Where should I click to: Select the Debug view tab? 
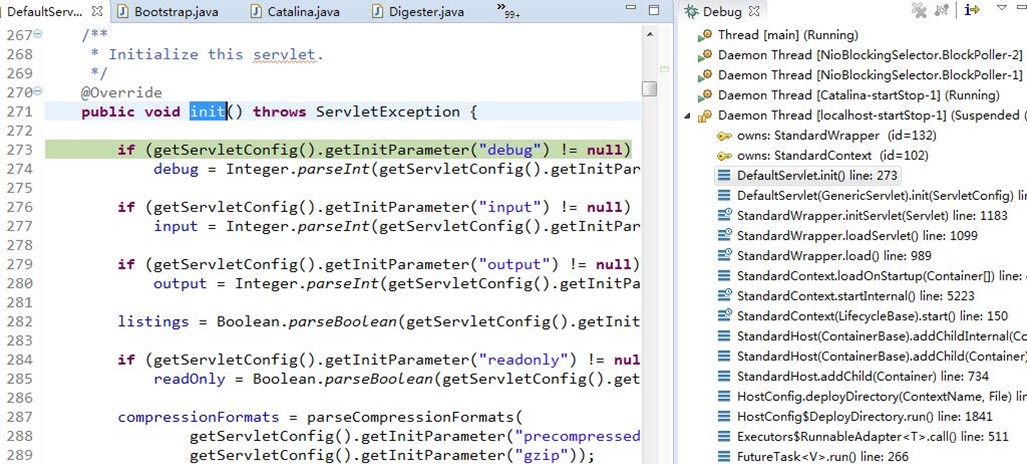(x=722, y=11)
